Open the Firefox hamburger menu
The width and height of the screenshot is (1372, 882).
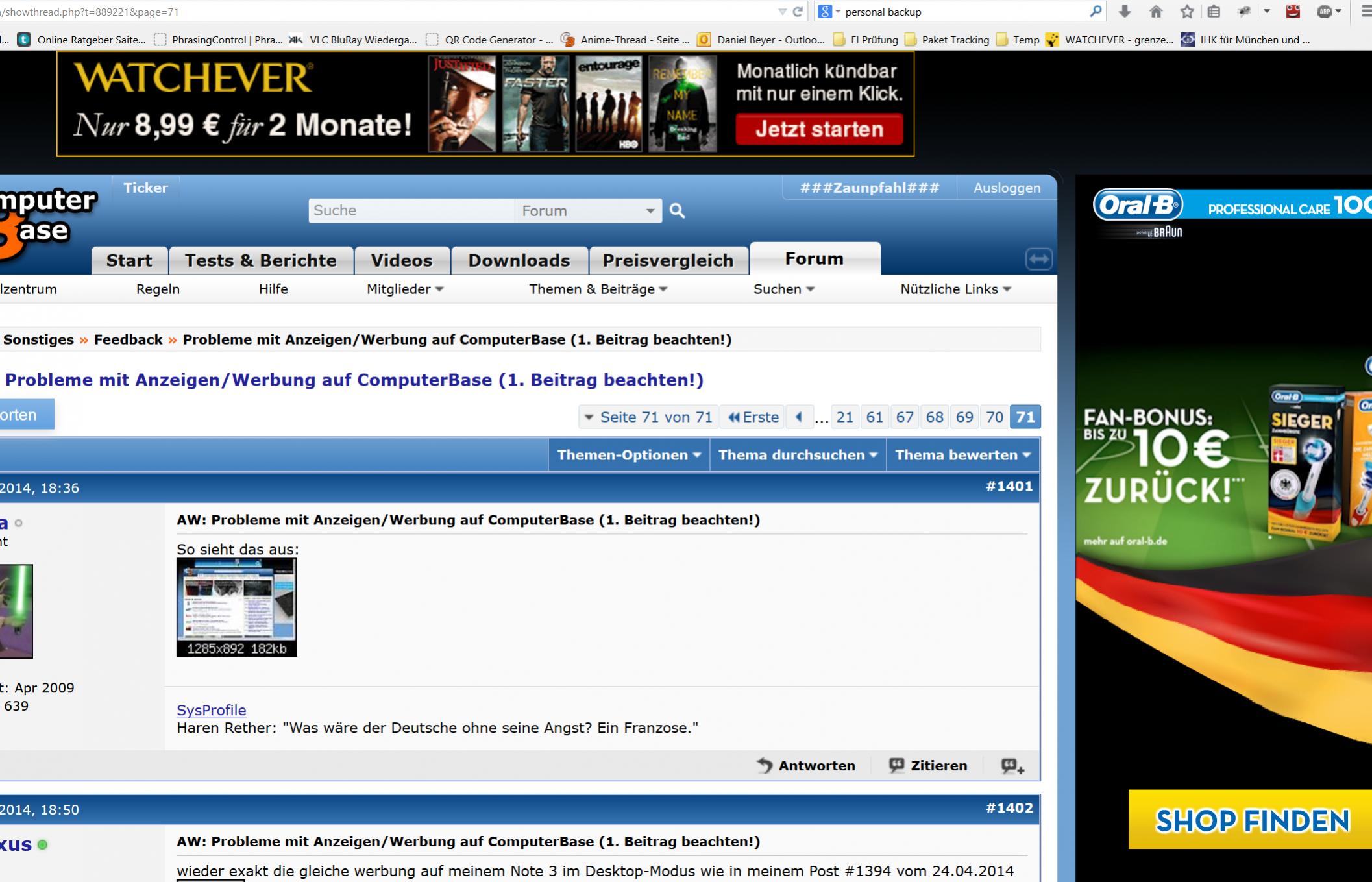[x=1366, y=12]
